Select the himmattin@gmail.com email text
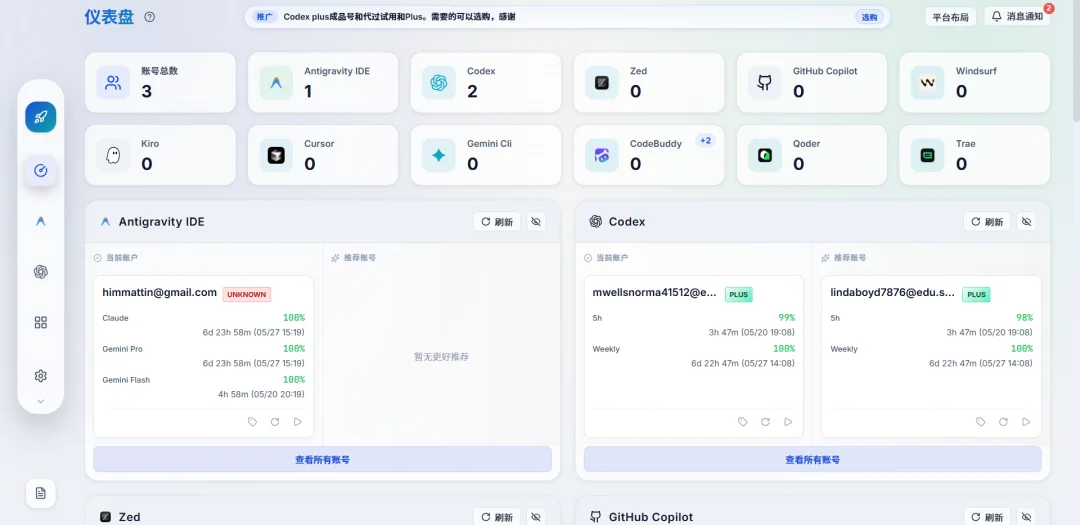The image size is (1080, 525). (160, 293)
